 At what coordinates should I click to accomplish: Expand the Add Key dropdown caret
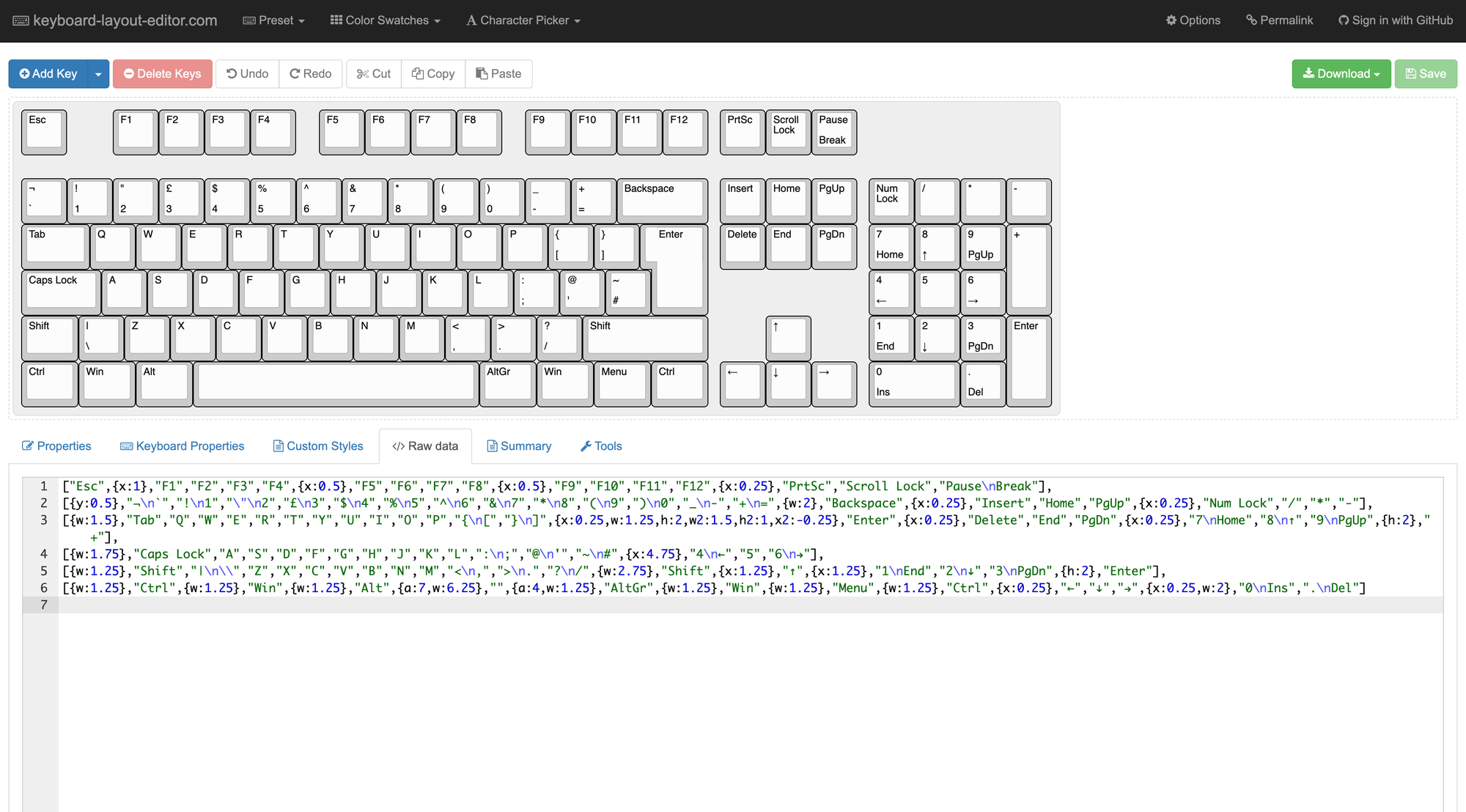(98, 73)
